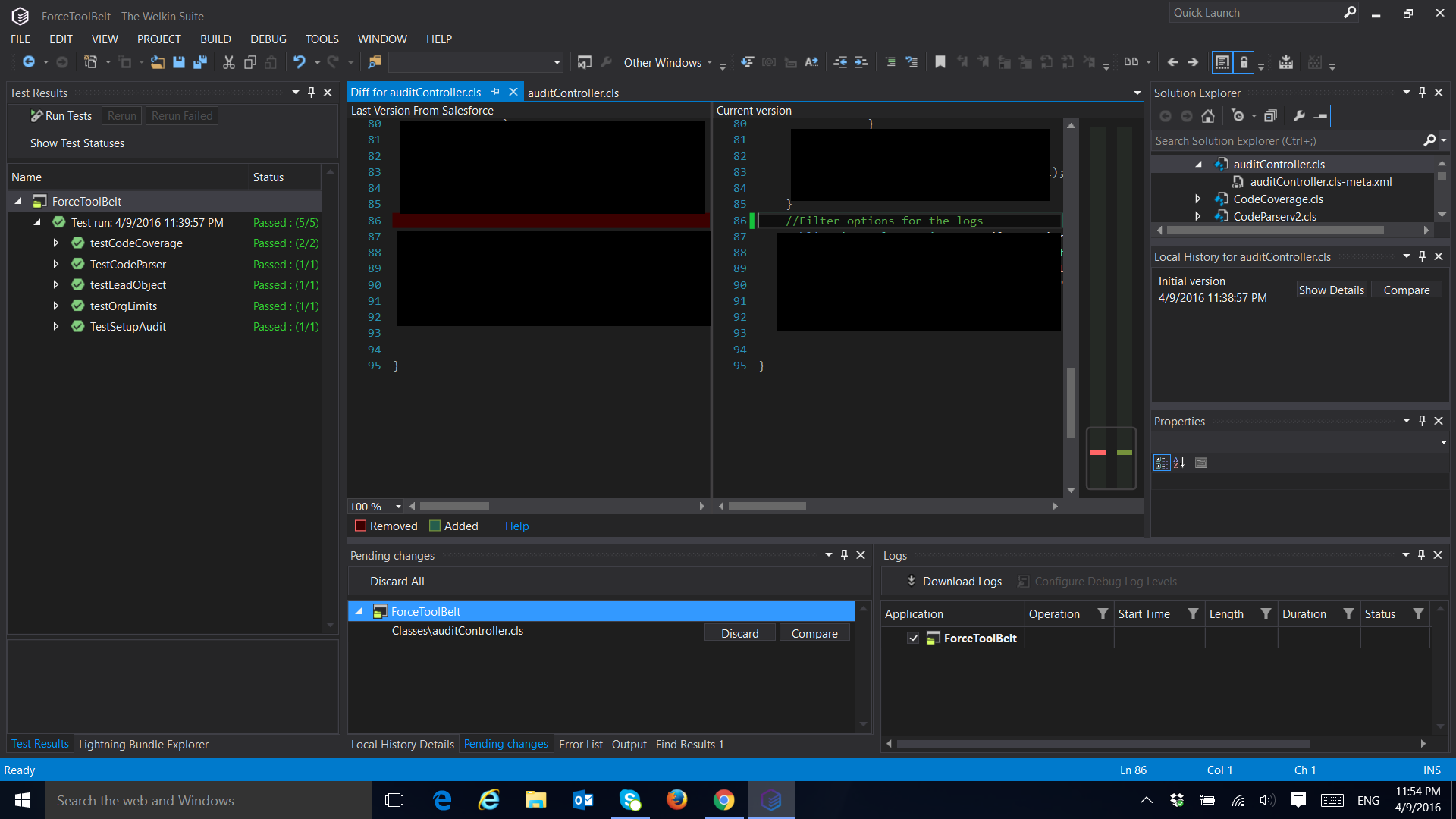Toggle the bookmark icon in toolbar
The height and width of the screenshot is (819, 1456).
coord(940,62)
